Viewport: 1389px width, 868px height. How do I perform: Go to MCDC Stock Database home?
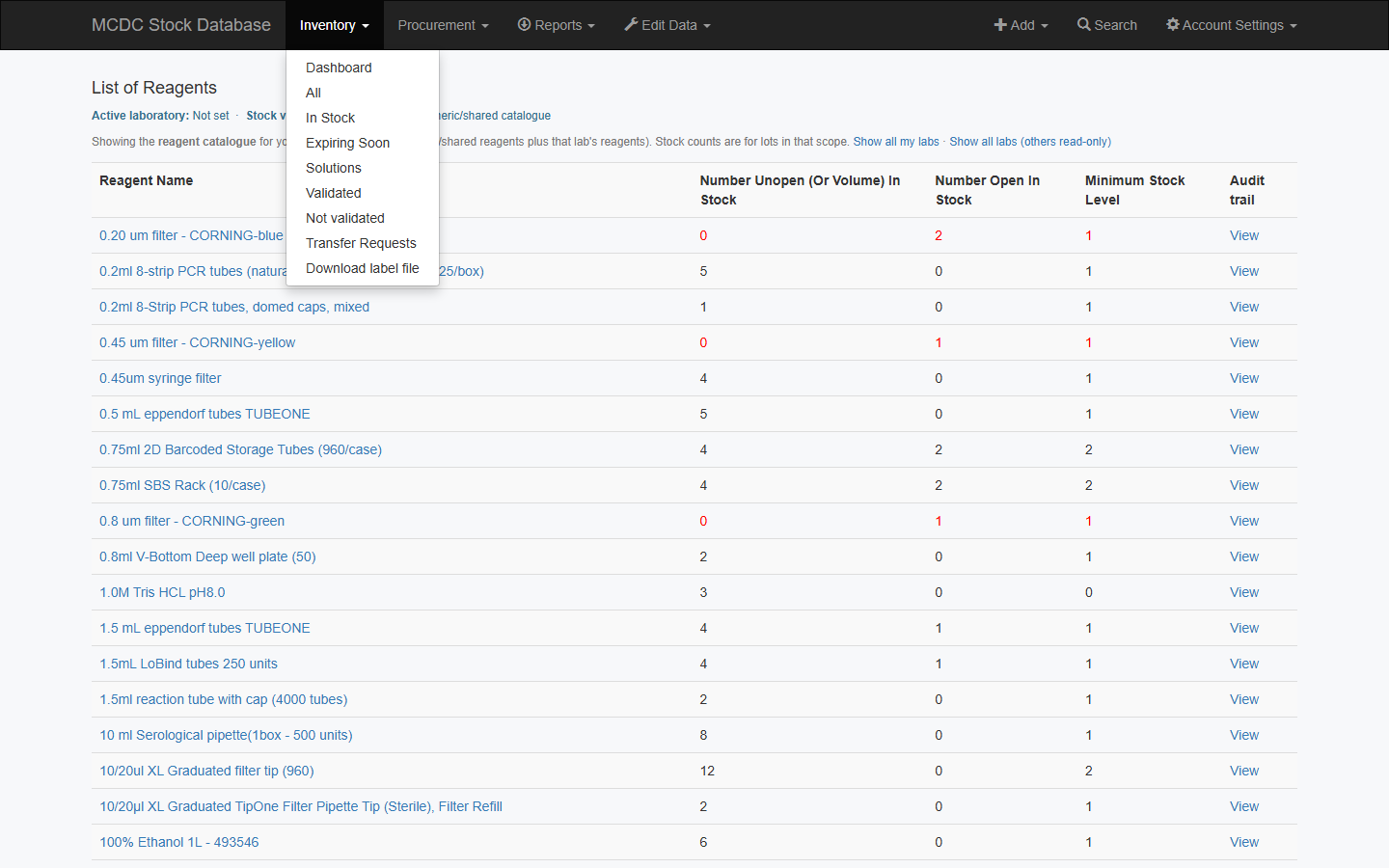pyautogui.click(x=181, y=25)
